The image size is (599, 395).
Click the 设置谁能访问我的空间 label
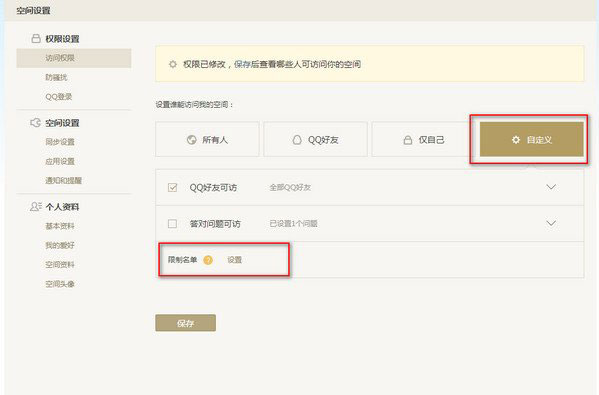click(x=194, y=104)
